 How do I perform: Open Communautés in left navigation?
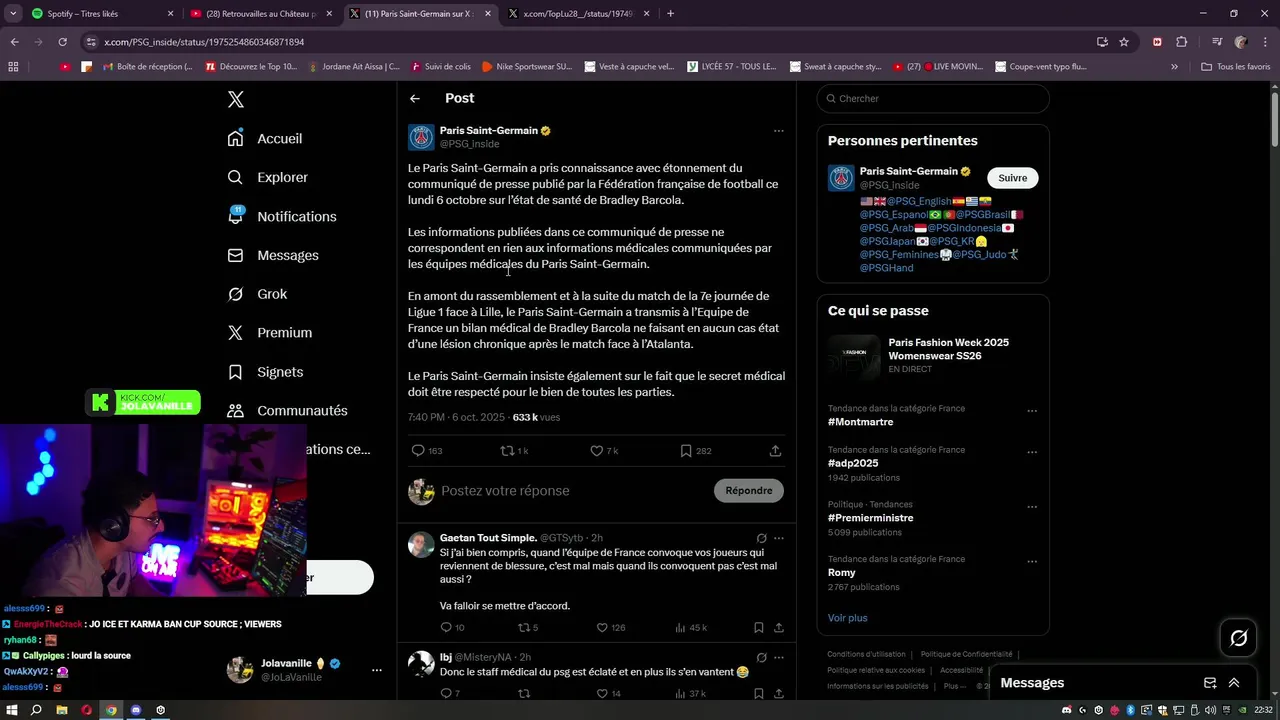coord(288,410)
